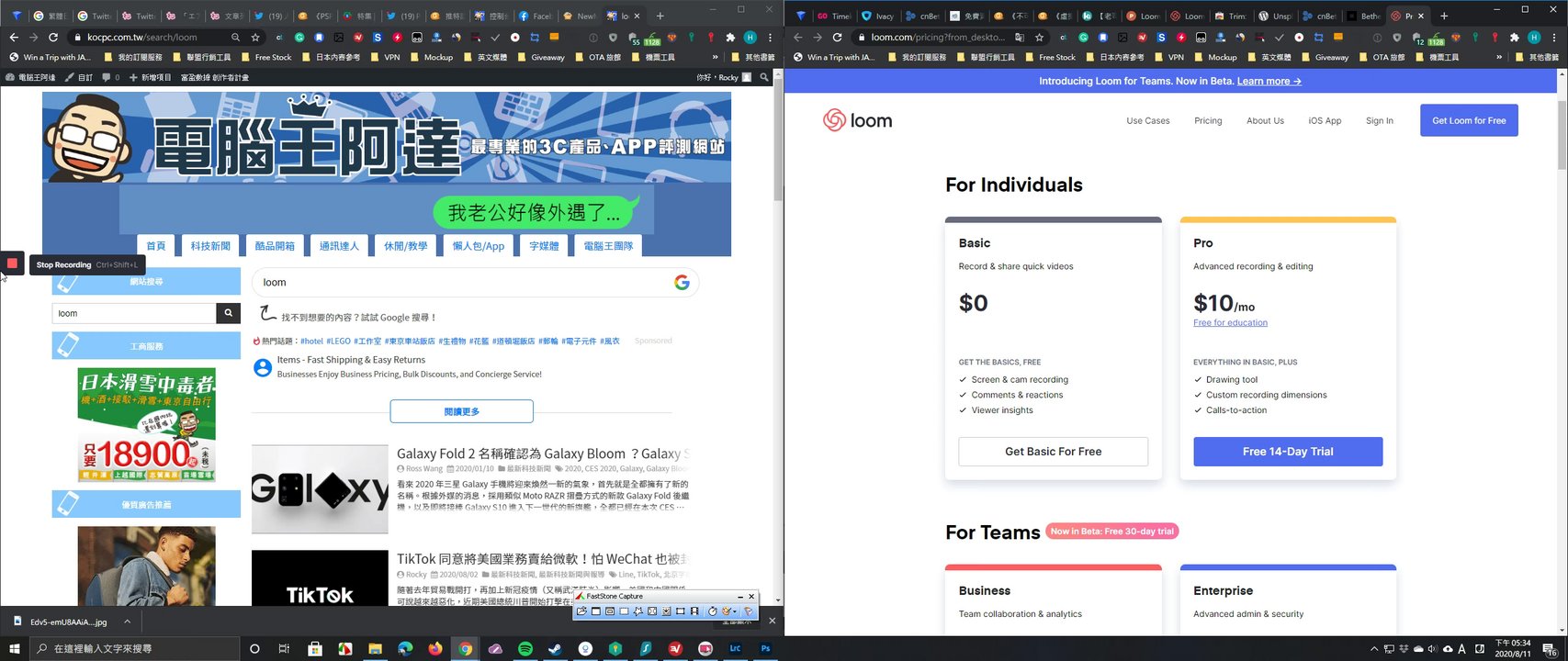1568x661 pixels.
Task: Click Learn more link in loom banner
Action: click(1269, 82)
